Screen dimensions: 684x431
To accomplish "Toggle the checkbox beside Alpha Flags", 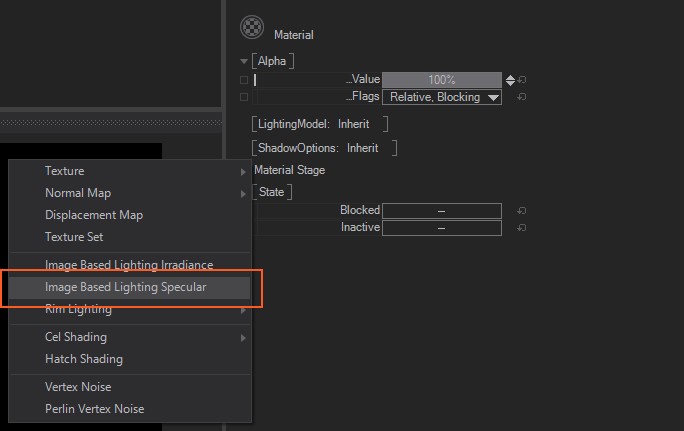I will (x=244, y=97).
